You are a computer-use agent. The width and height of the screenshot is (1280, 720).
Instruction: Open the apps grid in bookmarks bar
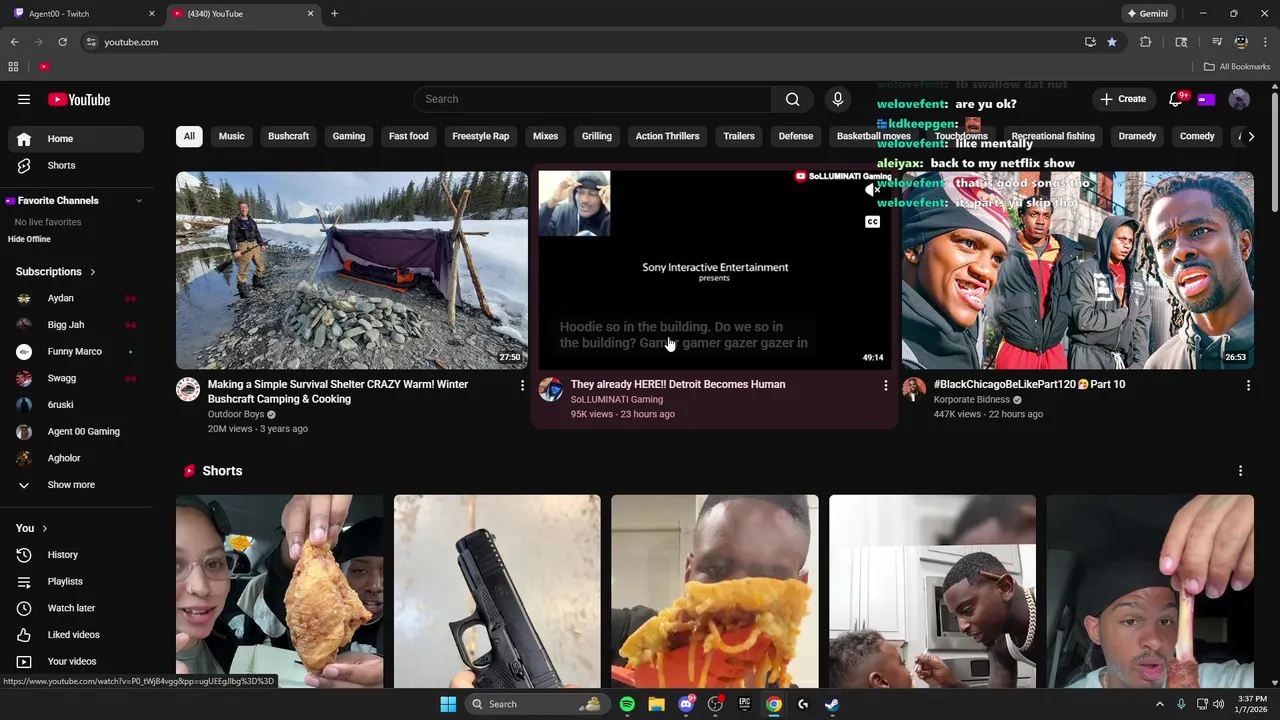[x=13, y=67]
